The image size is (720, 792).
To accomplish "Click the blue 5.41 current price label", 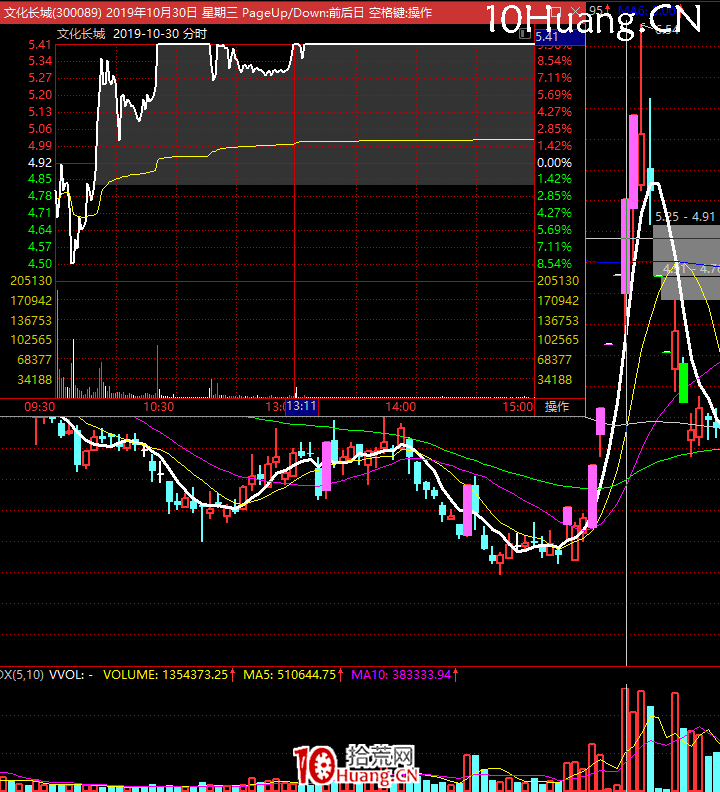I will (560, 36).
